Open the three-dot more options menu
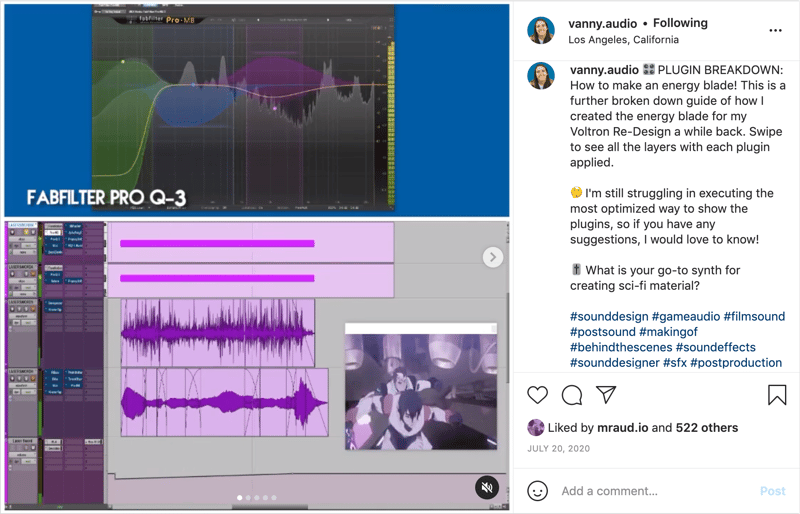800x514 pixels. 775,31
